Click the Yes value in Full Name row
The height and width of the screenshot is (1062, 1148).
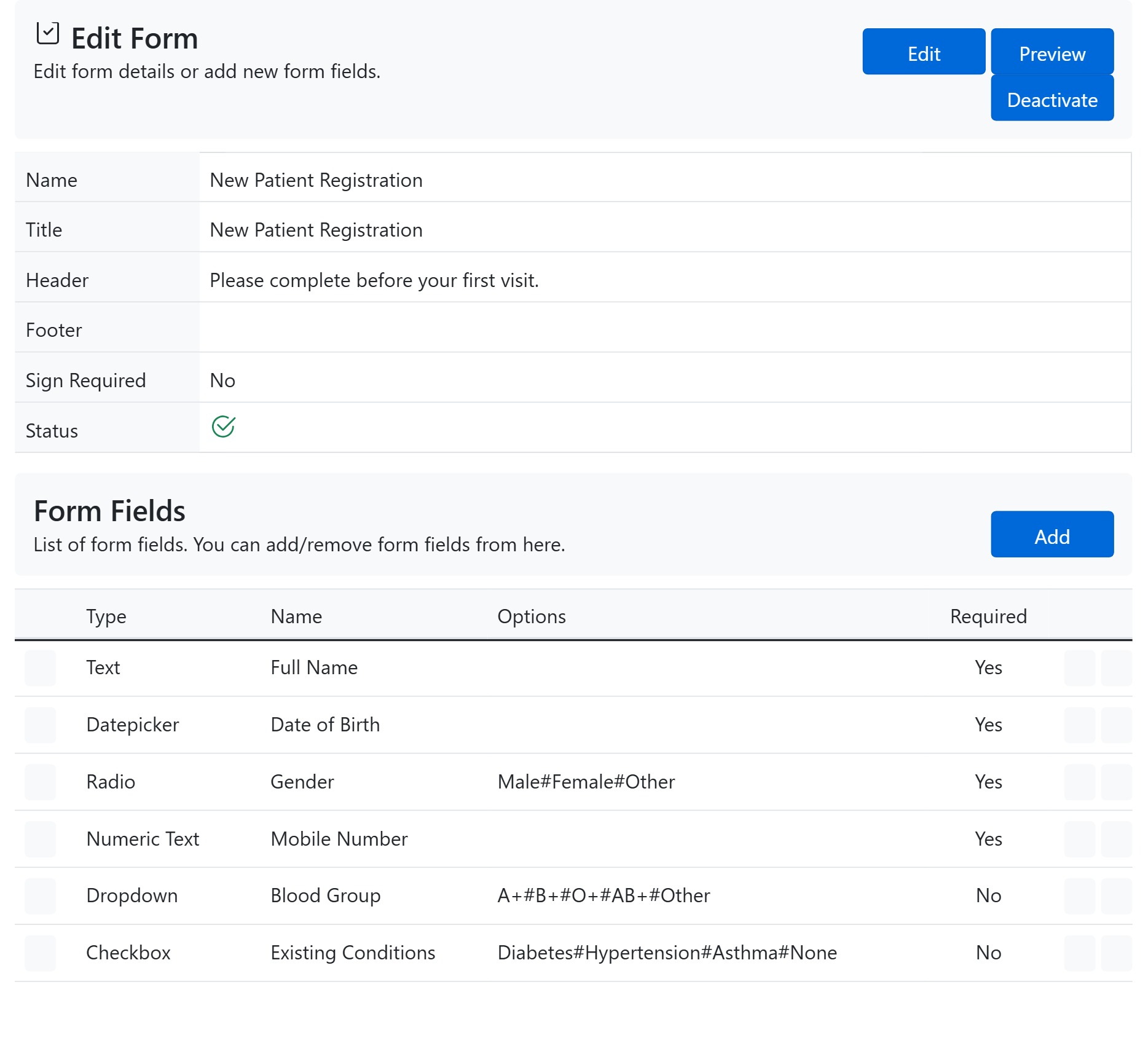click(x=988, y=667)
